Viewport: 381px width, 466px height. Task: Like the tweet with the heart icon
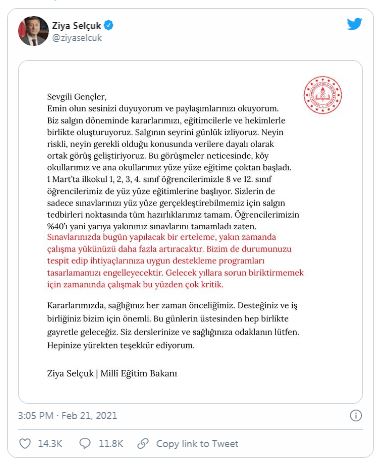[x=25, y=444]
